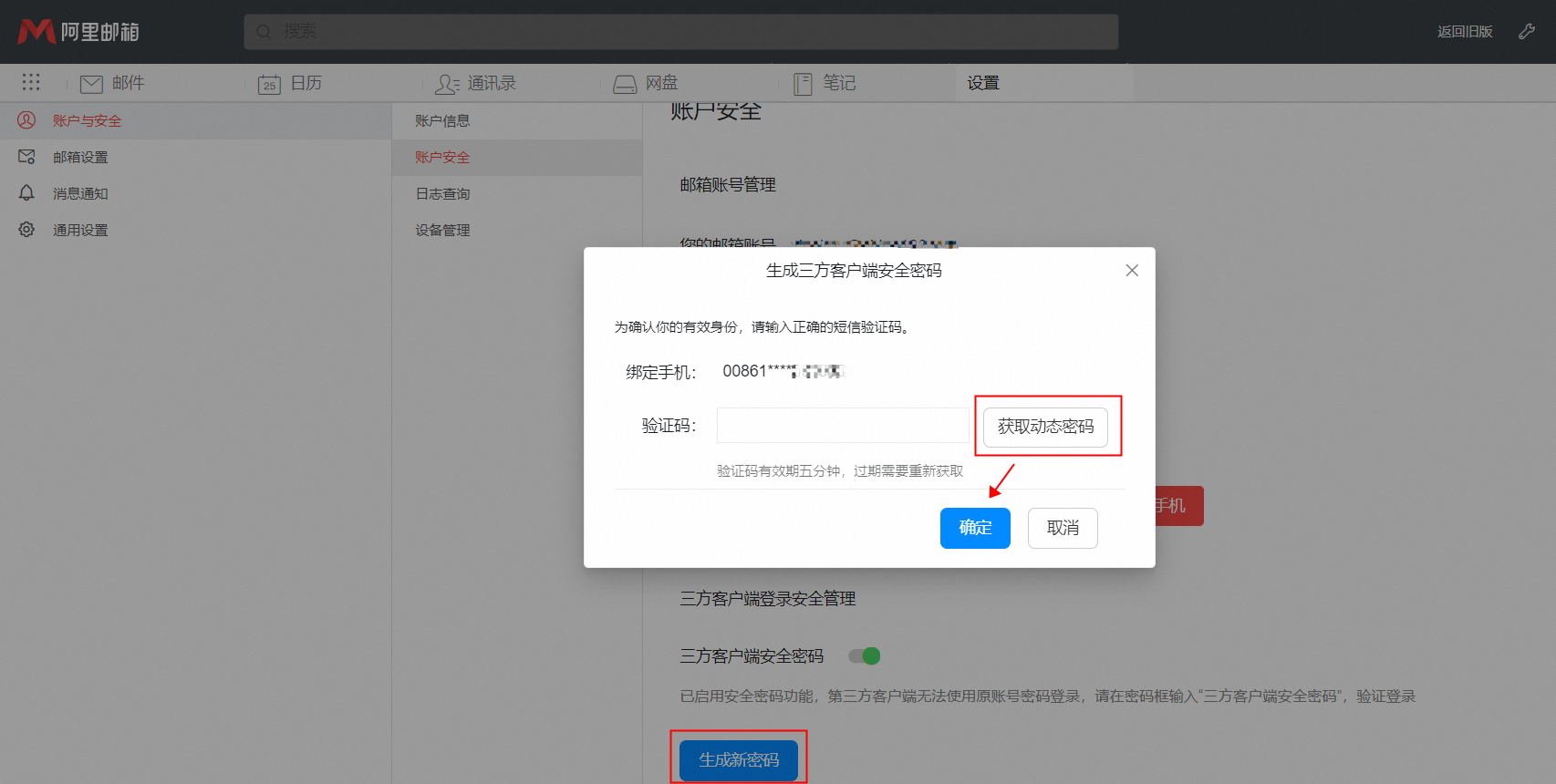1556x784 pixels.
Task: Open the cloud drive icon
Action: pyautogui.click(x=625, y=84)
